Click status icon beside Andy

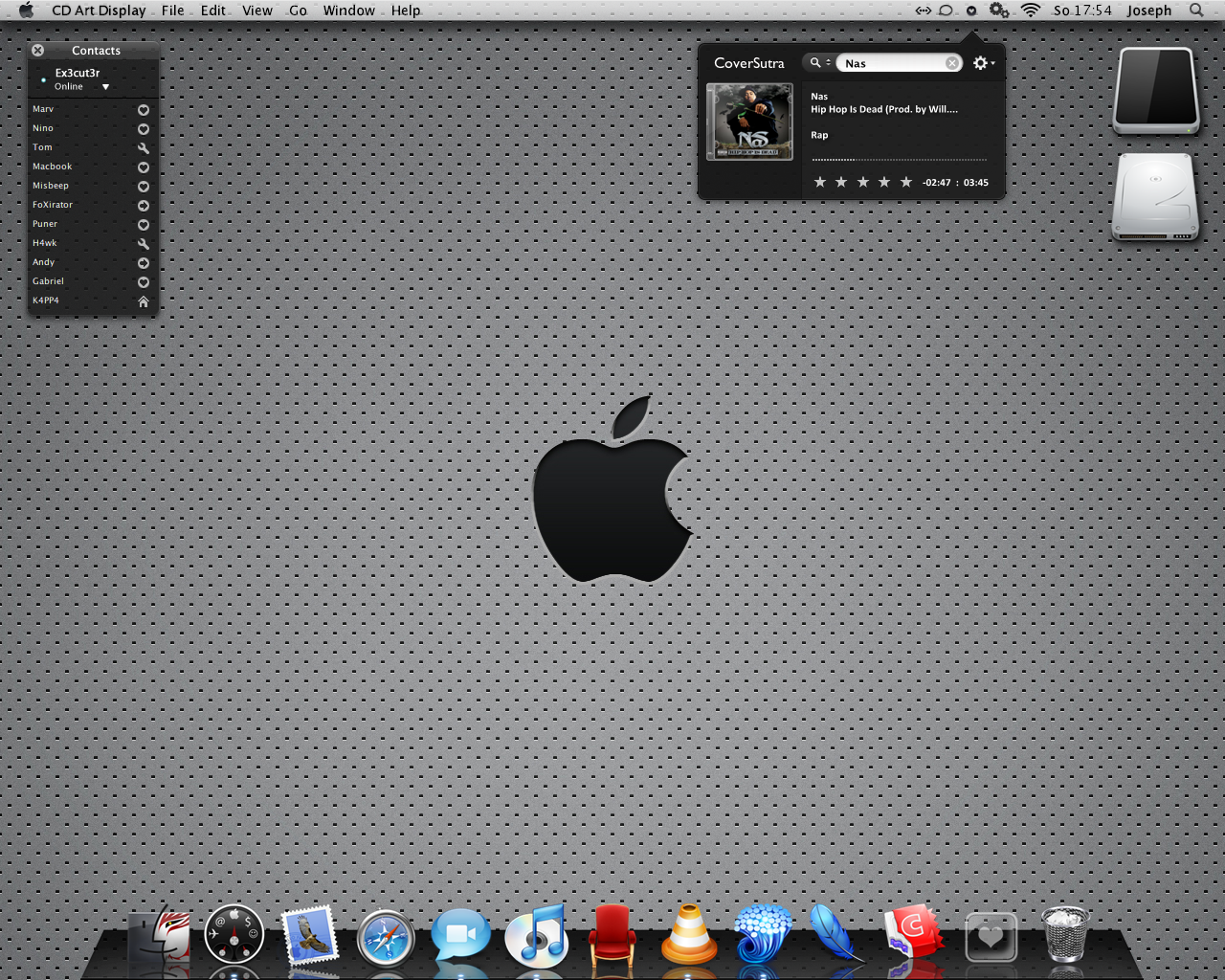pos(144,263)
